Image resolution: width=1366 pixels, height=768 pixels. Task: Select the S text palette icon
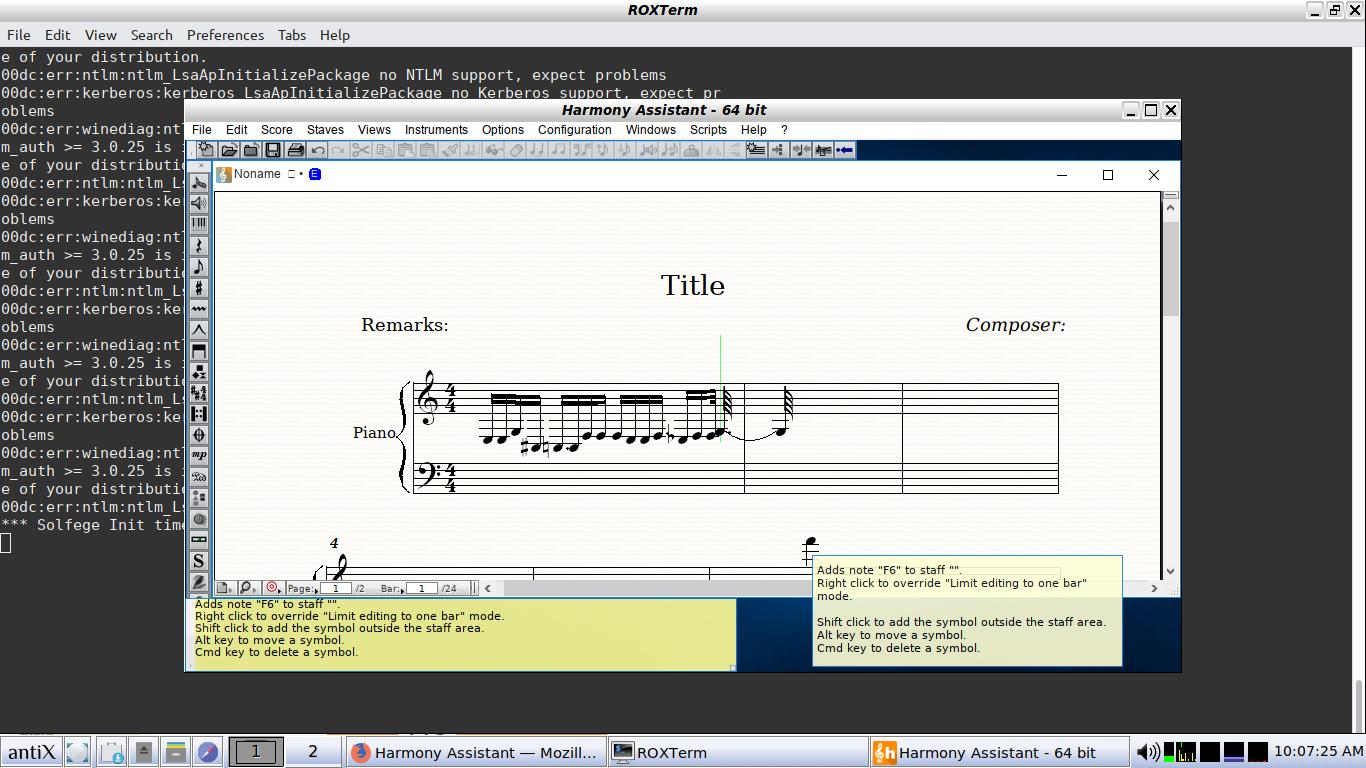click(199, 561)
